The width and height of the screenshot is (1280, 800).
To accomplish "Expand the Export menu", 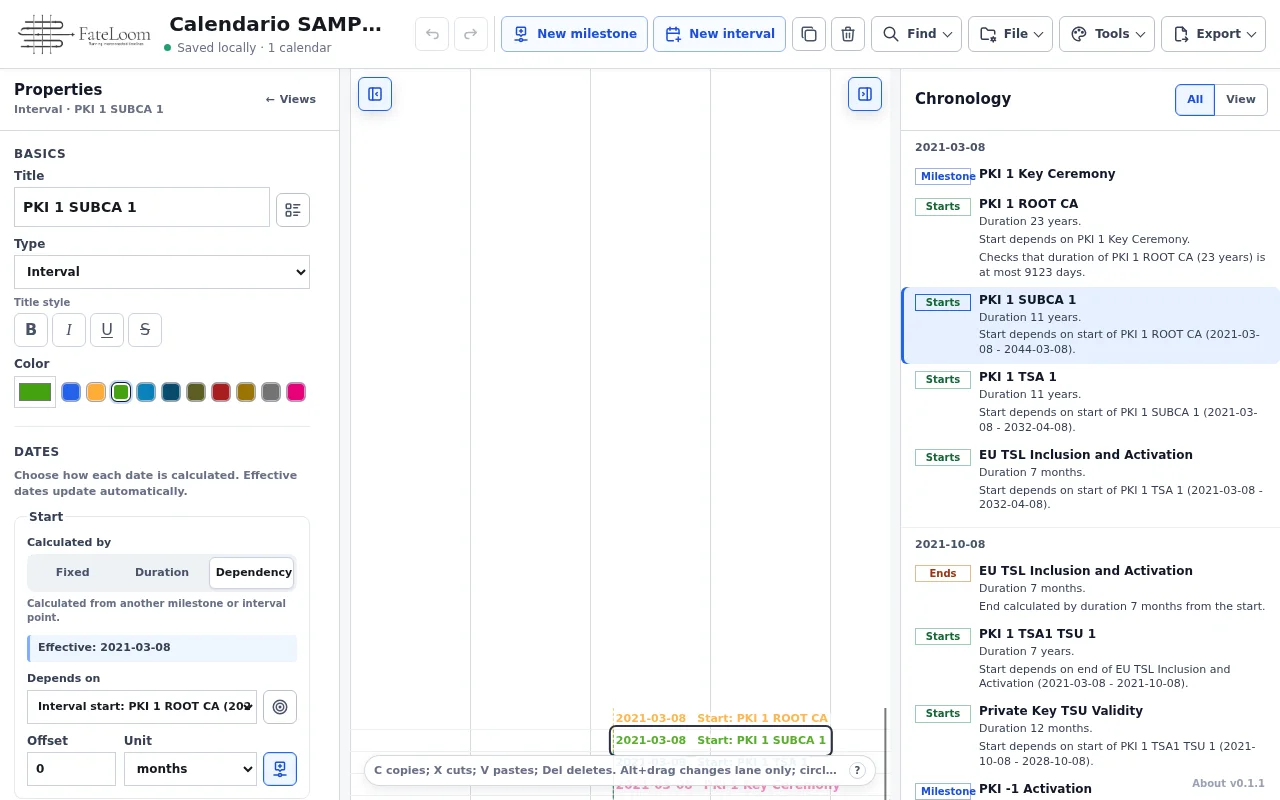I will tap(1213, 34).
